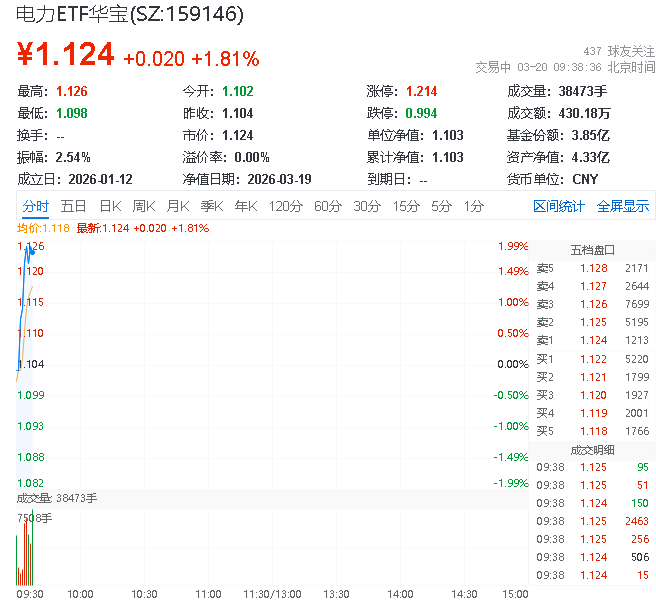Click the 成交额 value 430.18万

584,113
